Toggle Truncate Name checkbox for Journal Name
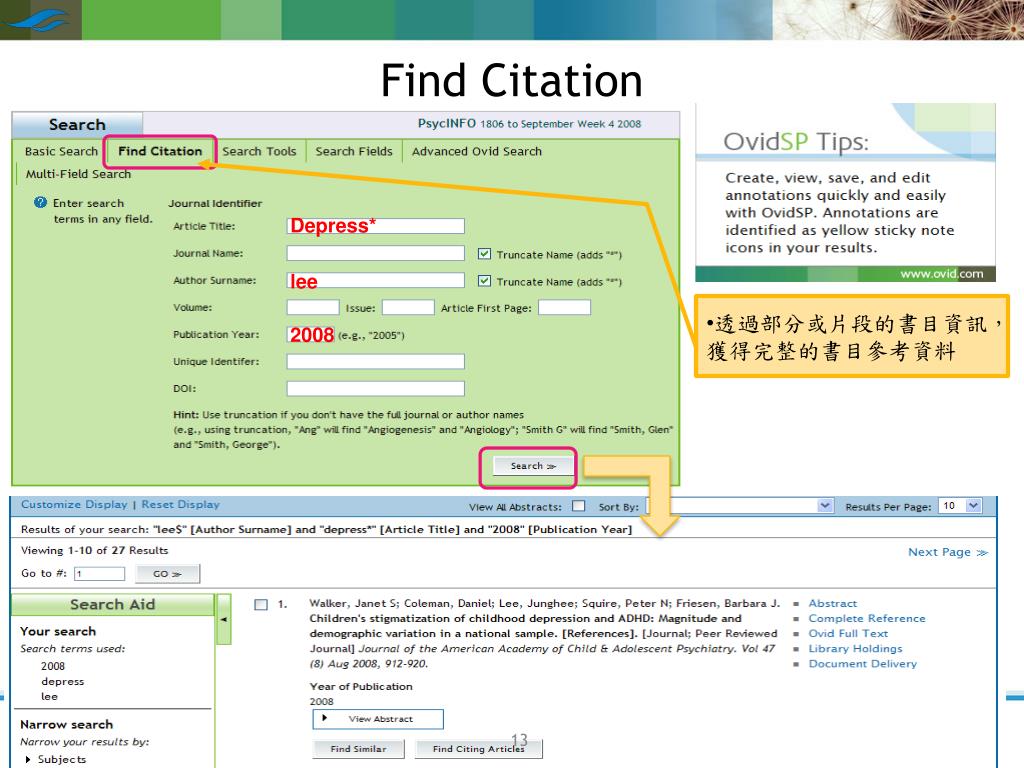The image size is (1024, 768). [x=484, y=253]
